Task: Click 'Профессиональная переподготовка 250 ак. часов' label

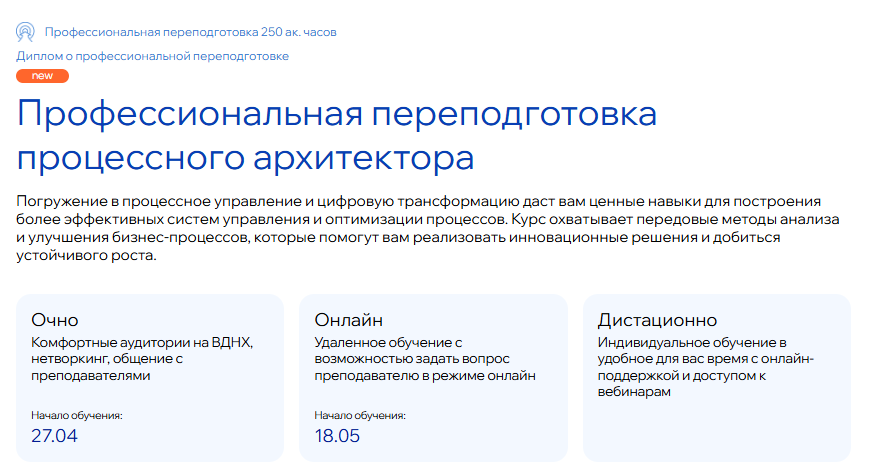Action: [191, 32]
